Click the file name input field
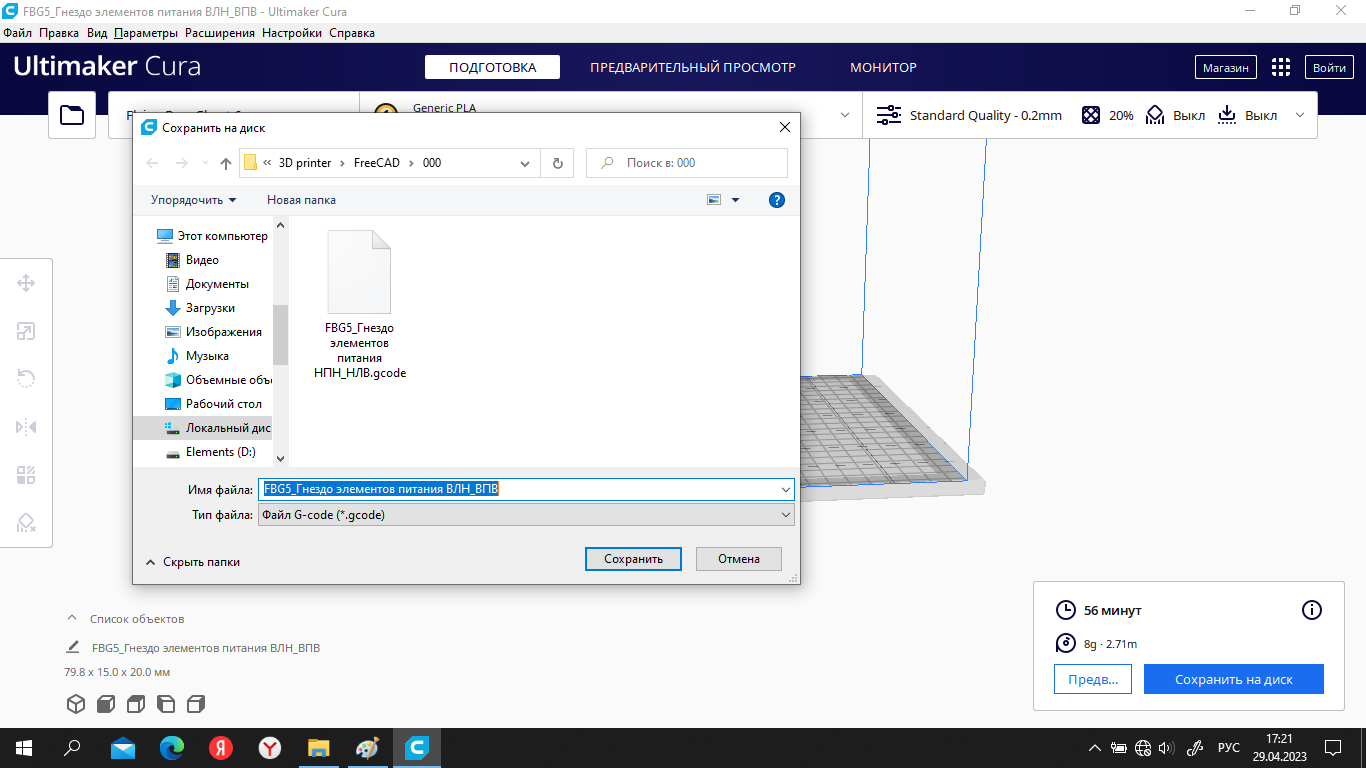Viewport: 1366px width, 768px height. 526,490
